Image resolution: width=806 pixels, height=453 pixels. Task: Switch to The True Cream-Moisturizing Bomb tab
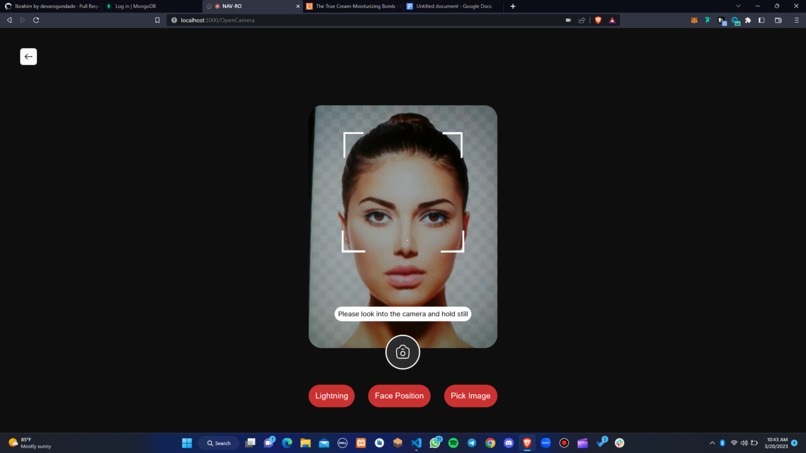[355, 6]
